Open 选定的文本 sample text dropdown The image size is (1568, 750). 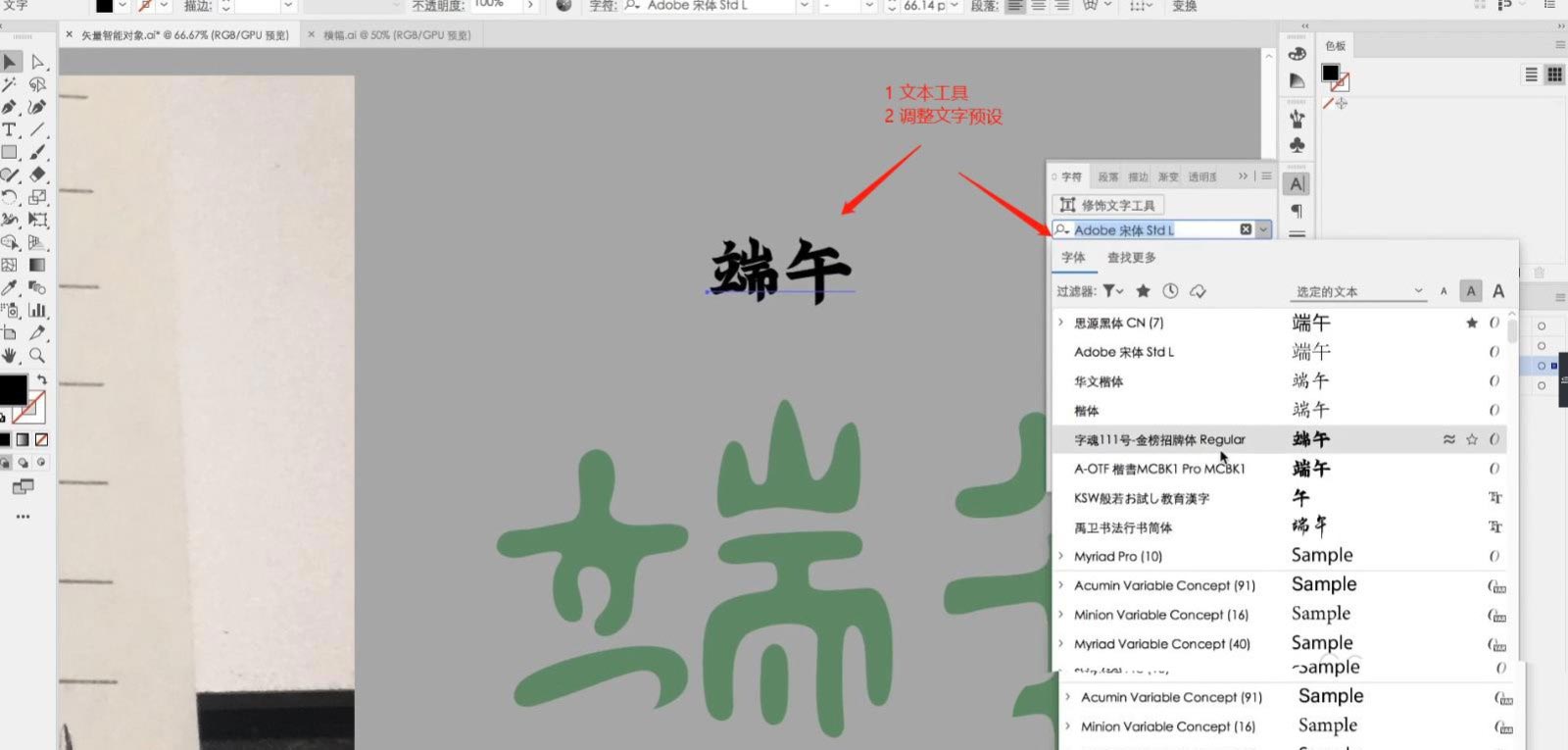[1359, 291]
